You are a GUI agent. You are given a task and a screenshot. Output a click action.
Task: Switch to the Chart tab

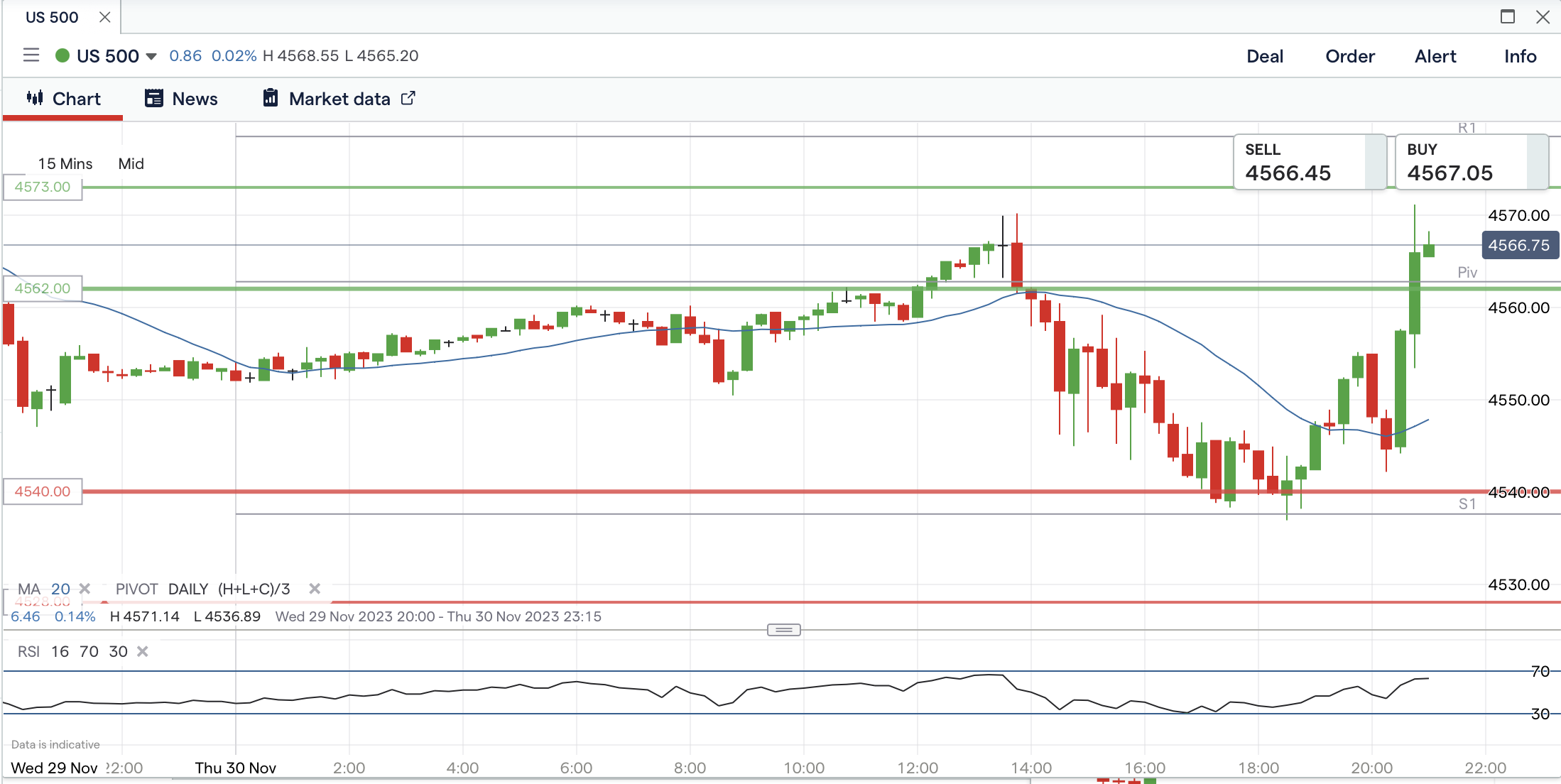[63, 99]
